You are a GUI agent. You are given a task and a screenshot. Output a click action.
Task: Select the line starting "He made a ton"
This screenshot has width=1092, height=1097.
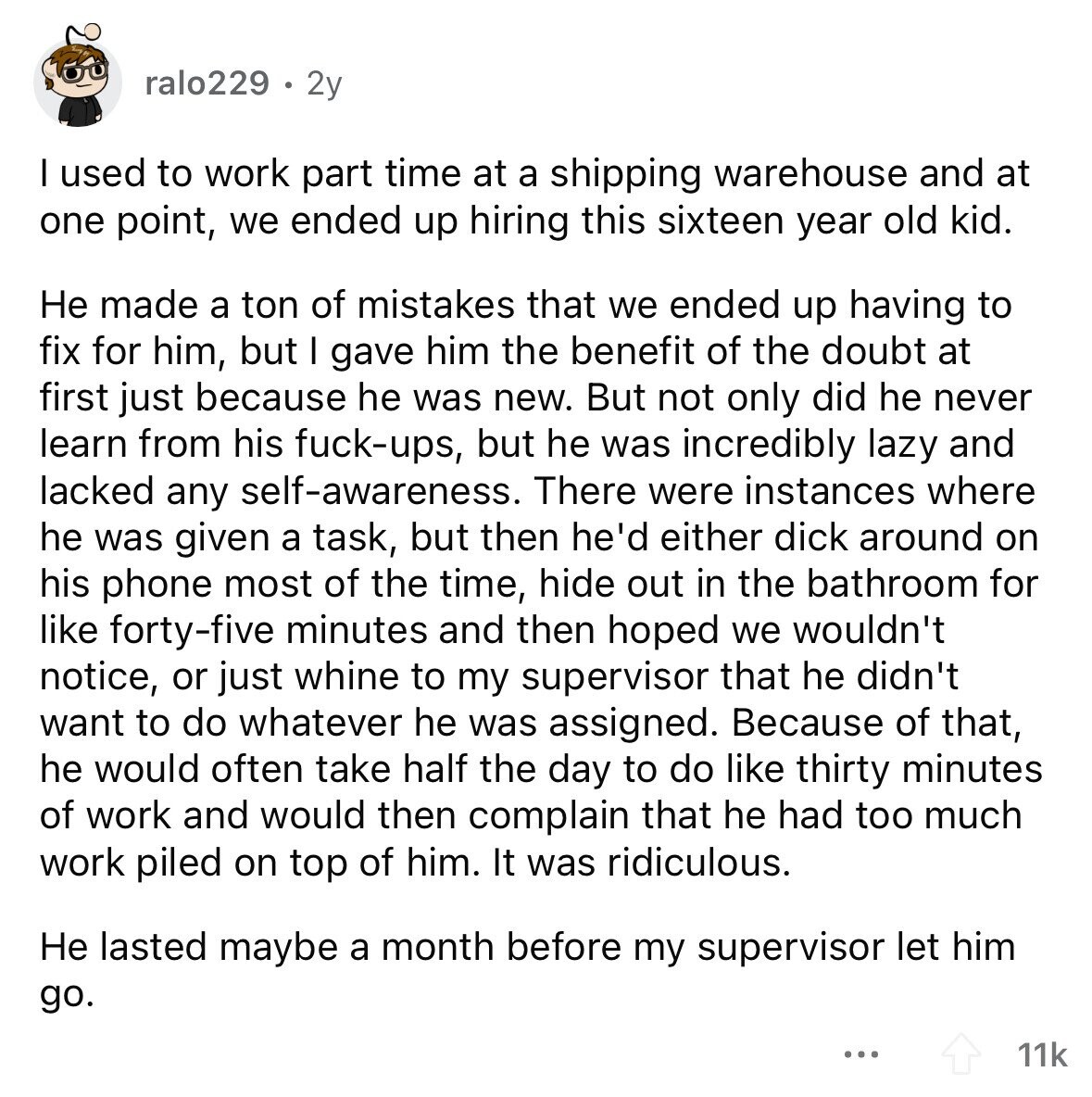point(525,305)
